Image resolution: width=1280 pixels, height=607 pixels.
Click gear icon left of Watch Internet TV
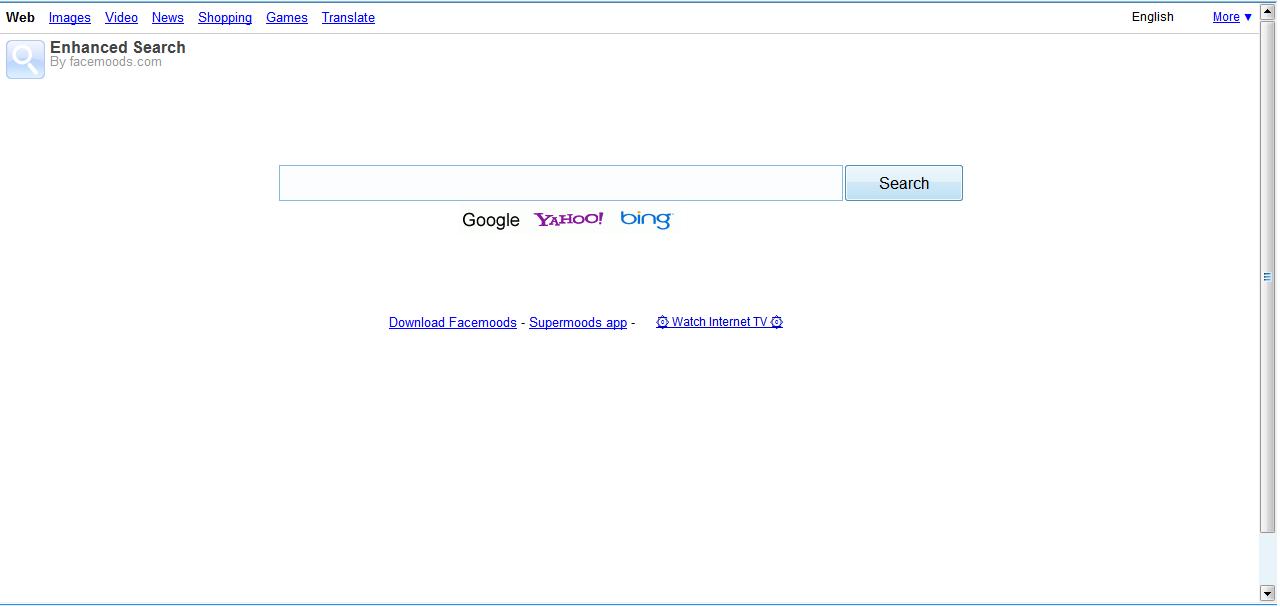662,322
